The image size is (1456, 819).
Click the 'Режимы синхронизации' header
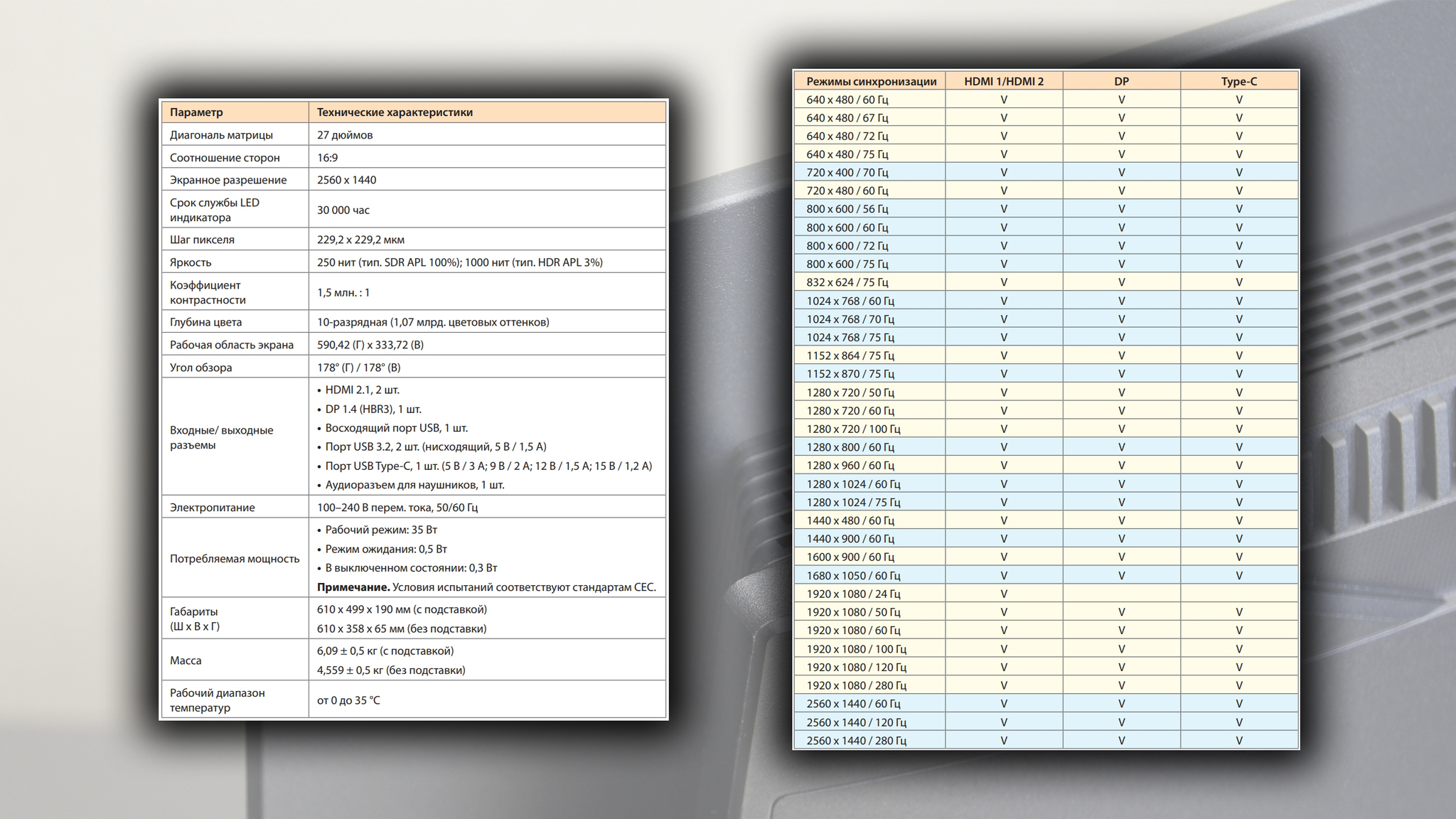point(871,81)
